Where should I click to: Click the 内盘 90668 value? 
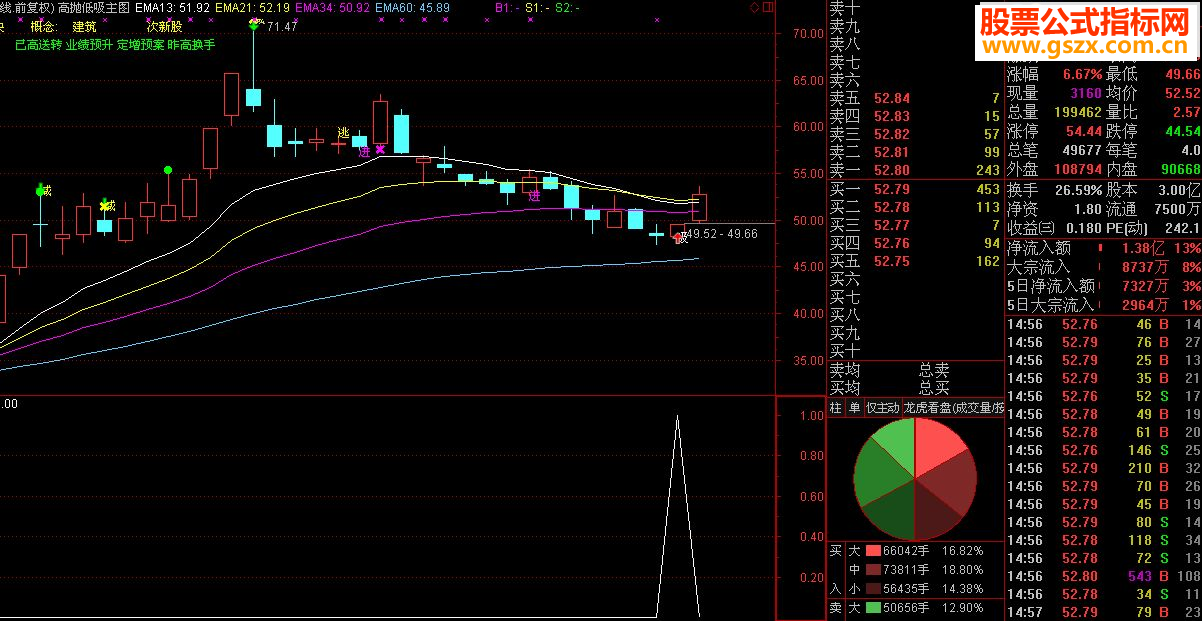(1181, 169)
